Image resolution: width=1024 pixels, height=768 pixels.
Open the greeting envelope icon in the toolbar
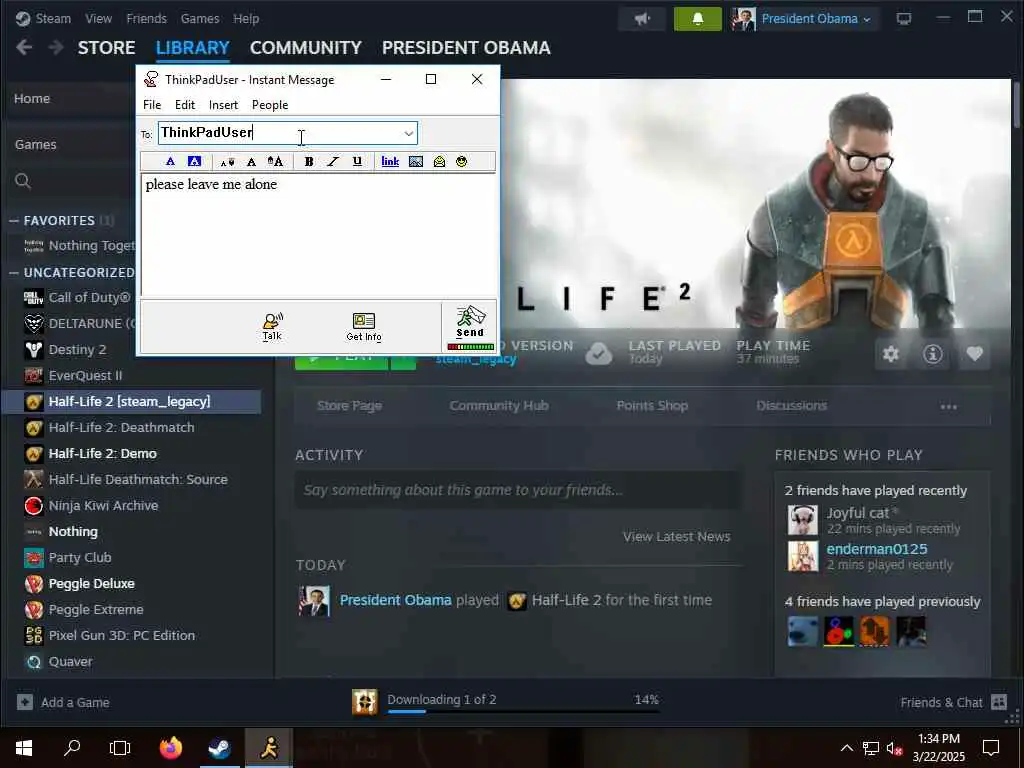coord(440,161)
